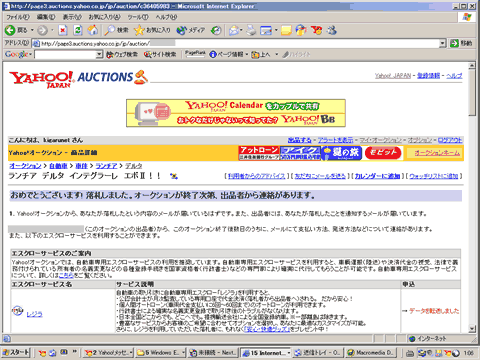
Task: Click the vertical scrollbar down arrow
Action: point(472,329)
